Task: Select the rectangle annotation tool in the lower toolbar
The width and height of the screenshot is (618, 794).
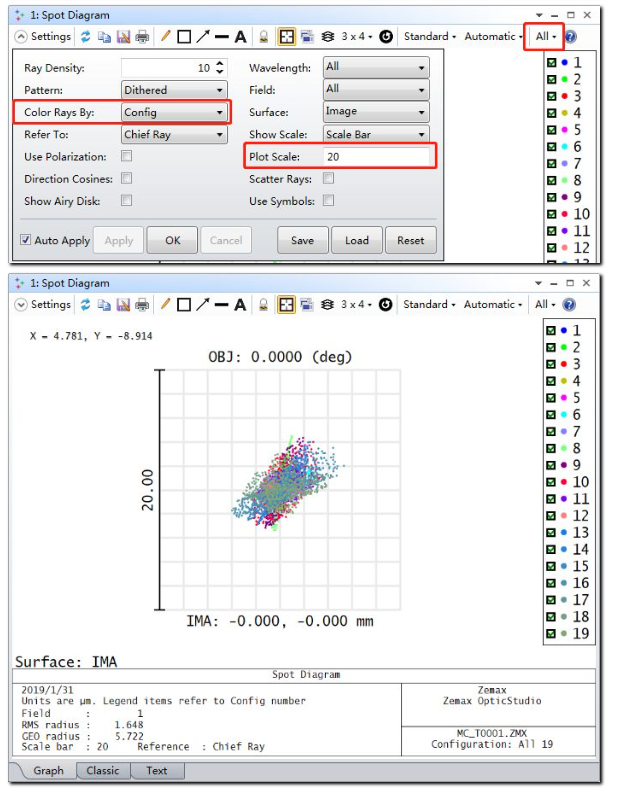Action: pyautogui.click(x=184, y=305)
